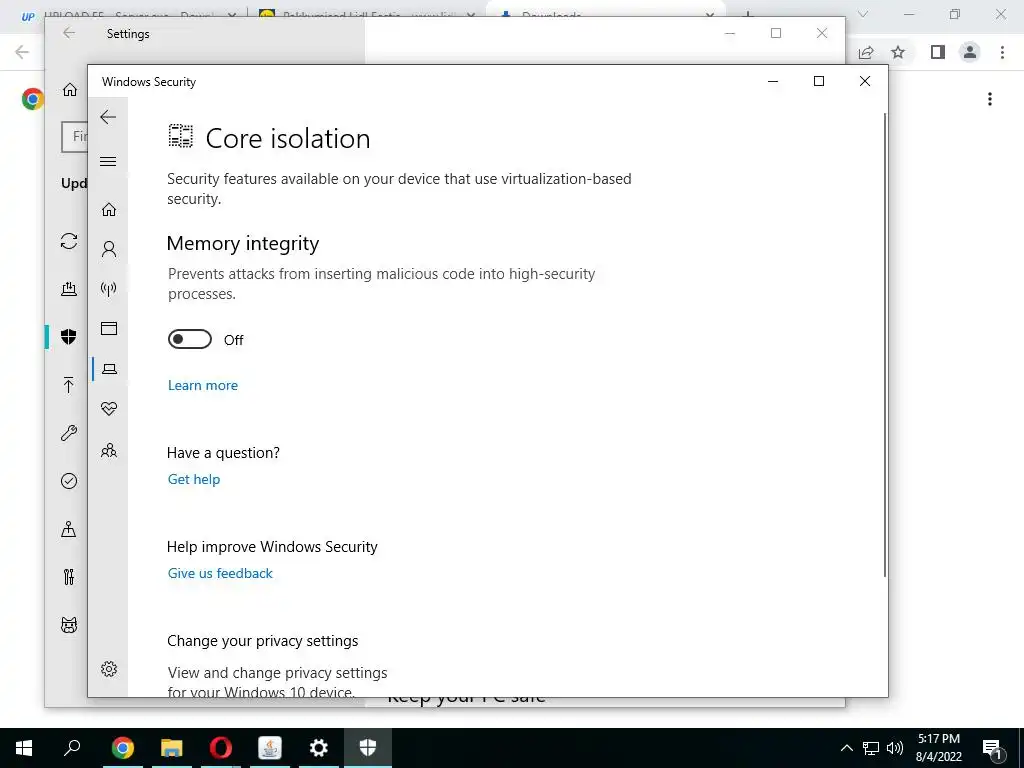Open Backup arrow icon in Settings sidebar
Image resolution: width=1024 pixels, height=768 pixels.
point(69,385)
